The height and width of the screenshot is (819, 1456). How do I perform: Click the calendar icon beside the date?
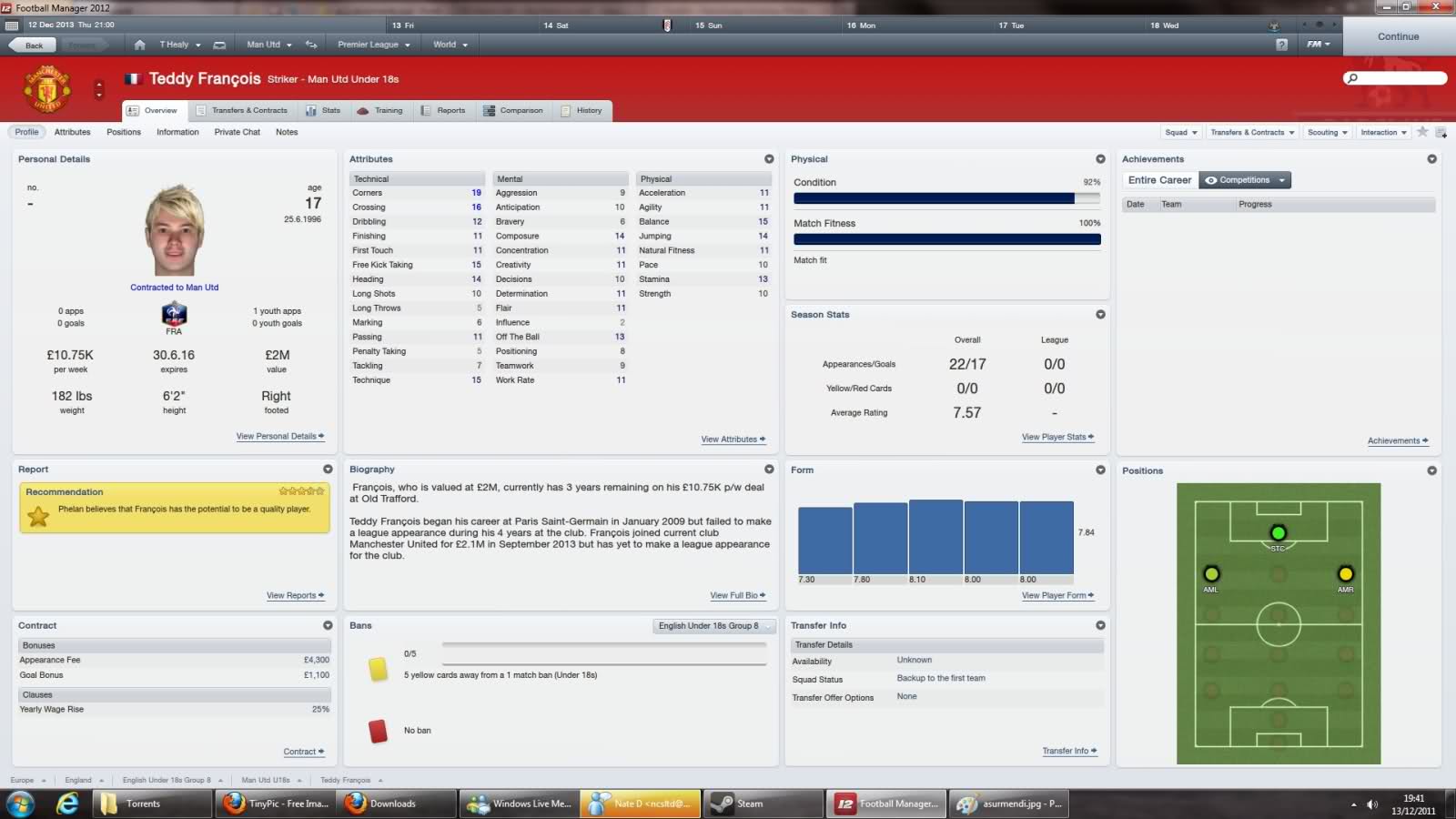(x=14, y=25)
